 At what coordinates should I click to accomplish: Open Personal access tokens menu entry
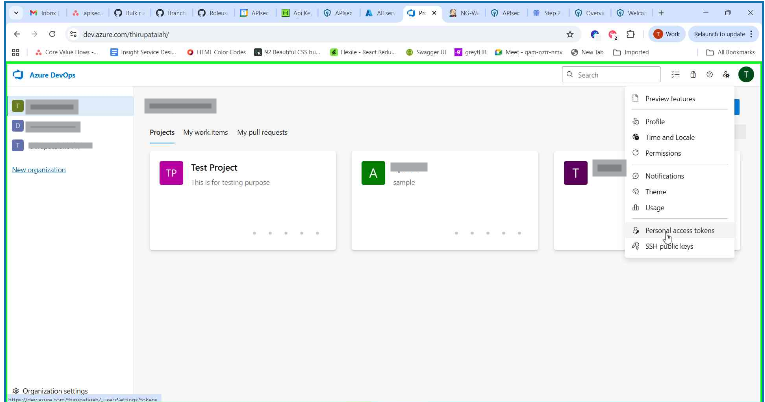pos(680,230)
